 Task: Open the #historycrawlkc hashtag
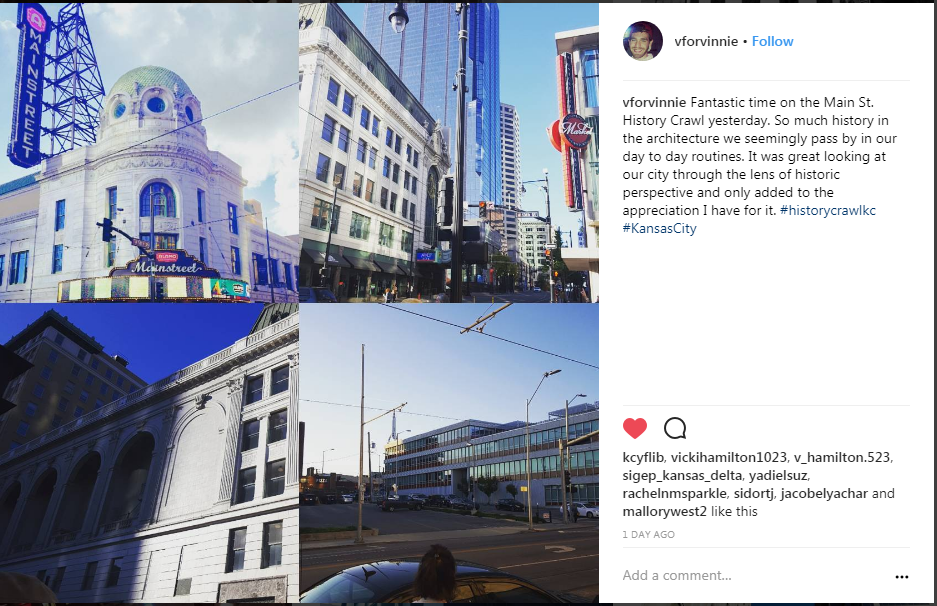click(828, 210)
